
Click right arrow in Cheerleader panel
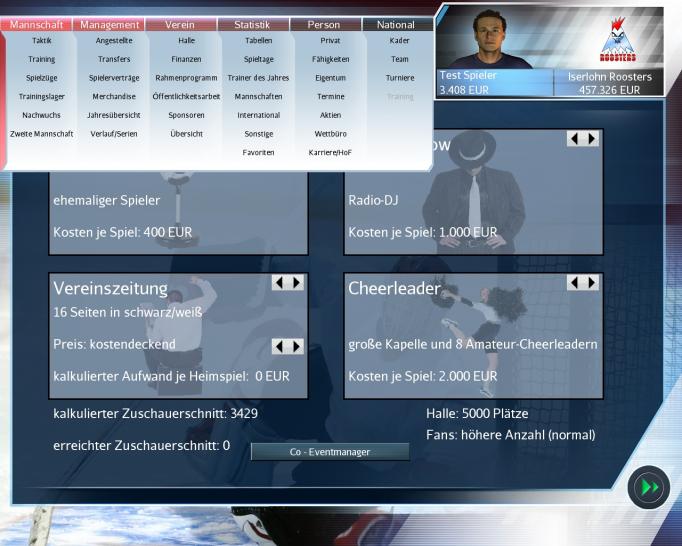tap(591, 283)
